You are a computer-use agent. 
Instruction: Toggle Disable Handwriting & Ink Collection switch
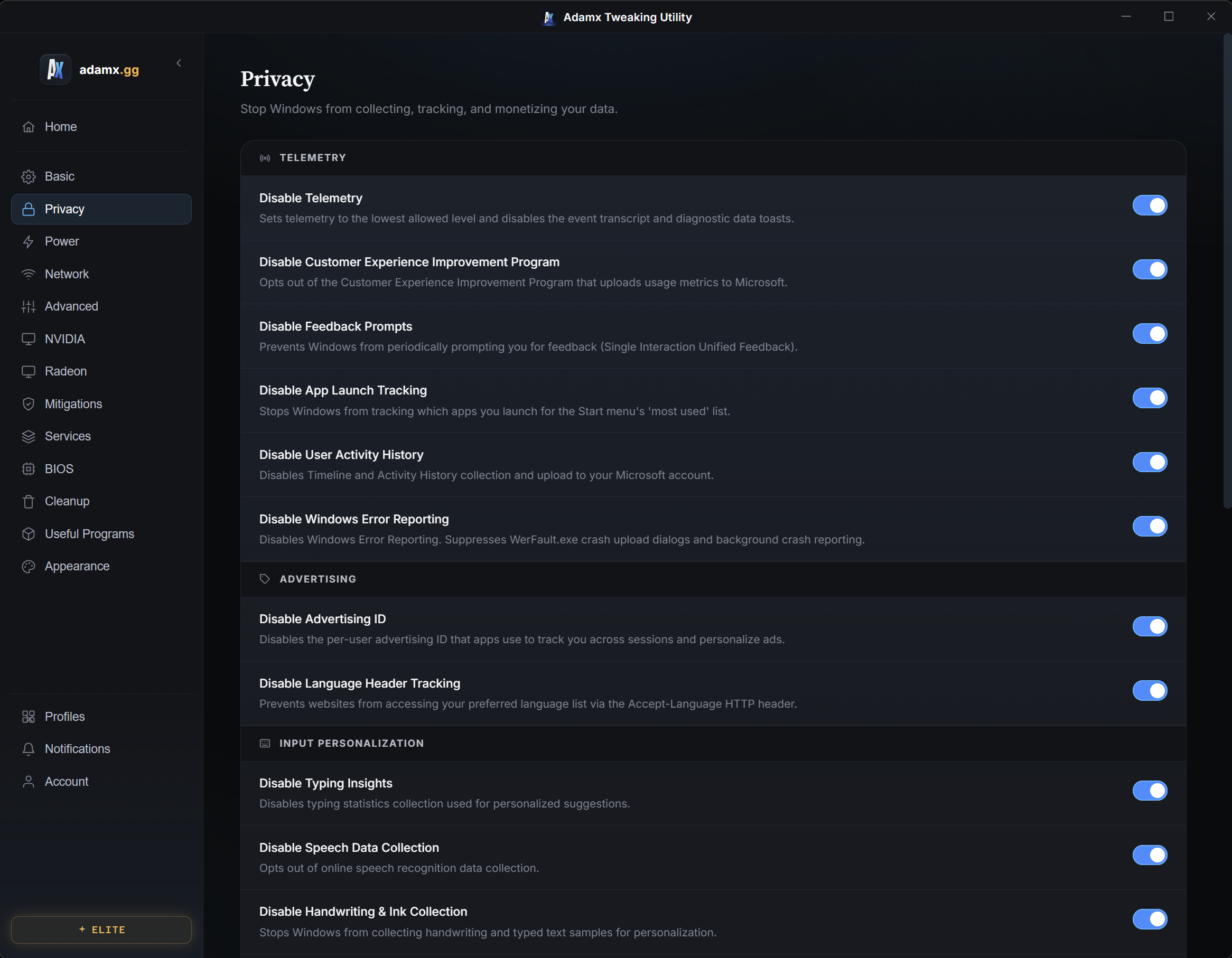coord(1150,919)
